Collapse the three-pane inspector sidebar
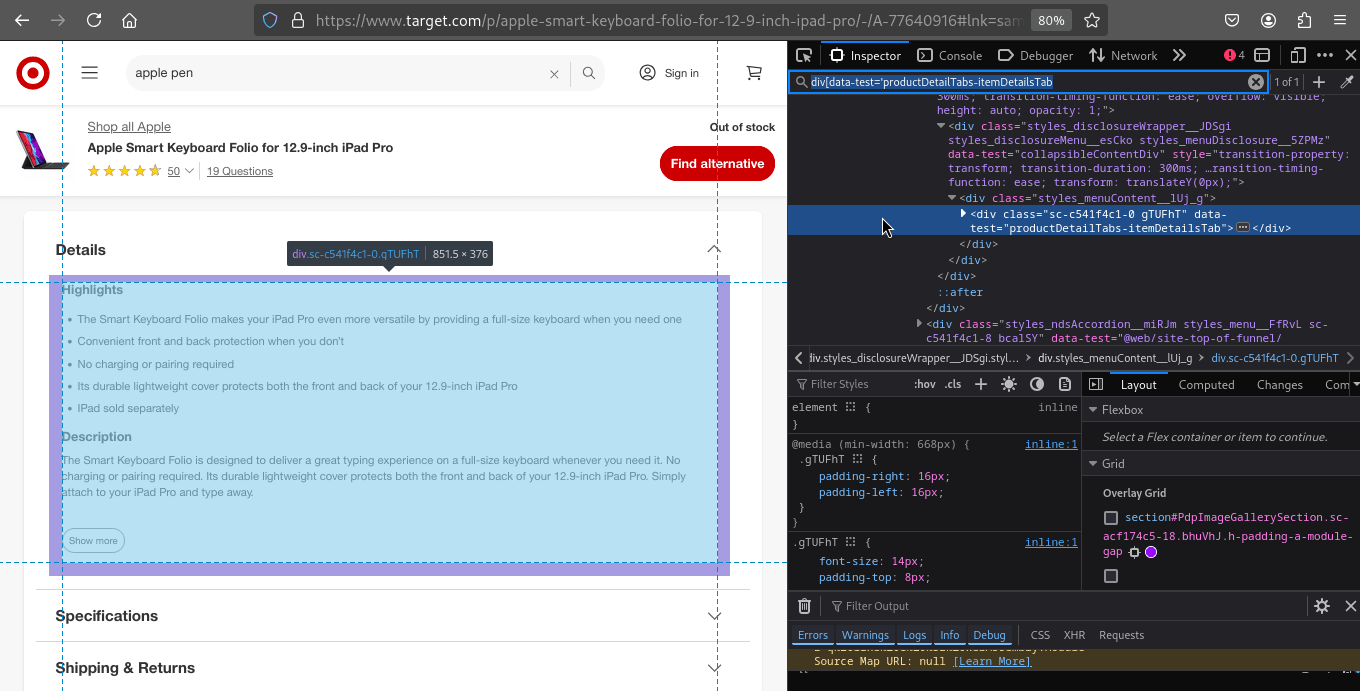Image resolution: width=1360 pixels, height=691 pixels. point(1096,384)
